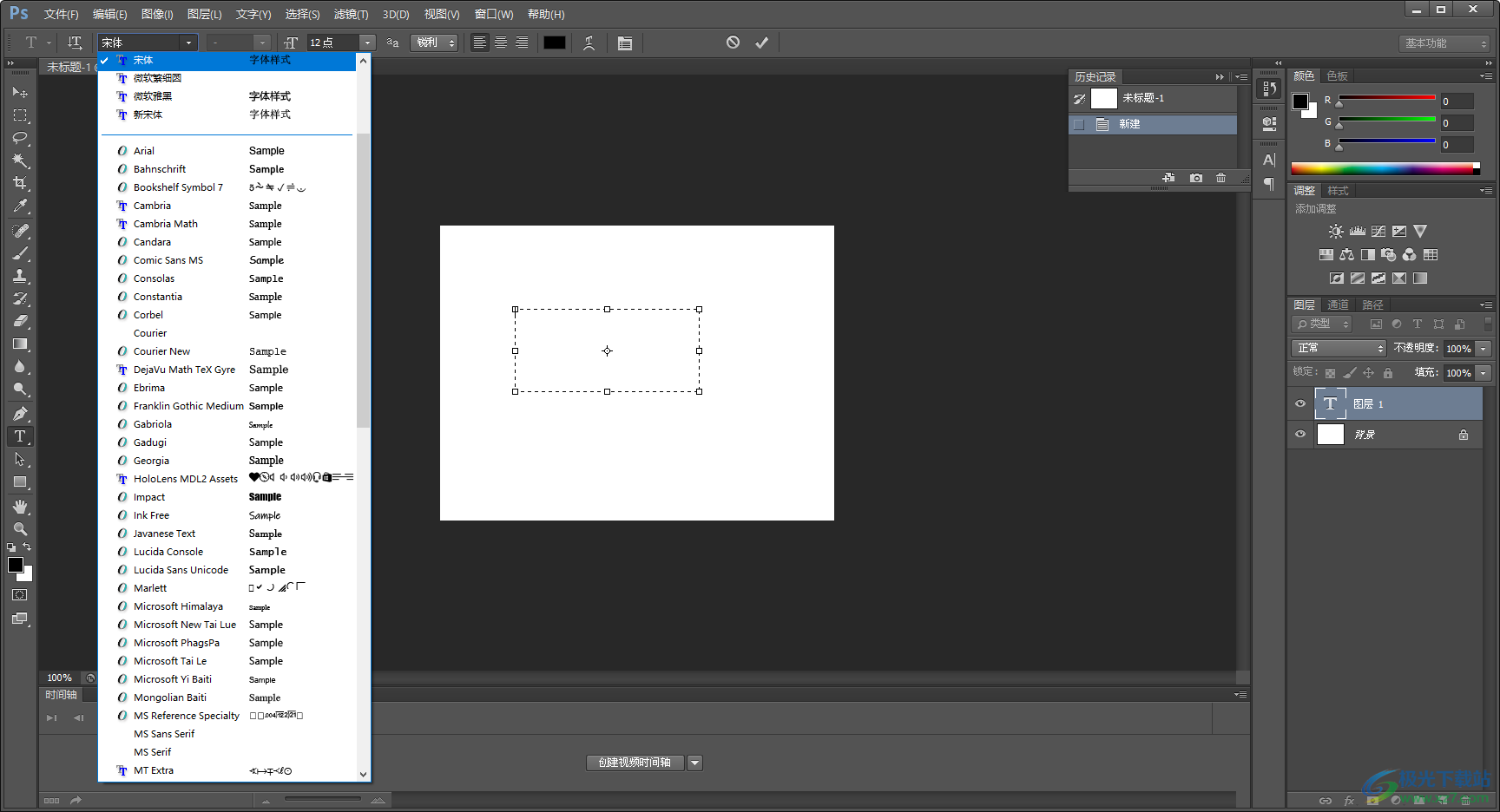1500x812 pixels.
Task: Click 创建视频时间轴 button
Action: 635,763
